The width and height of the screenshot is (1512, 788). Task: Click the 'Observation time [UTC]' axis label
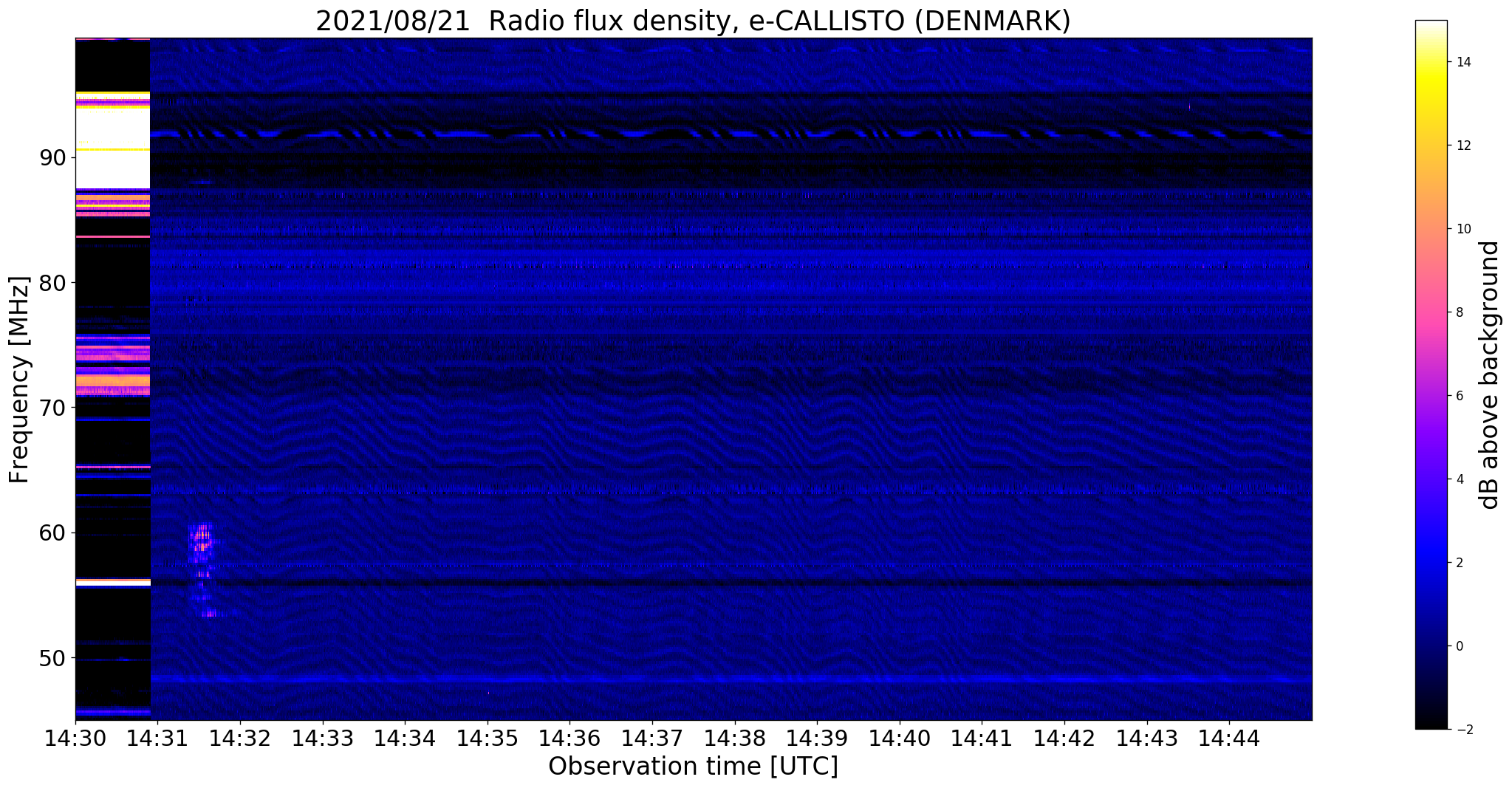693,767
